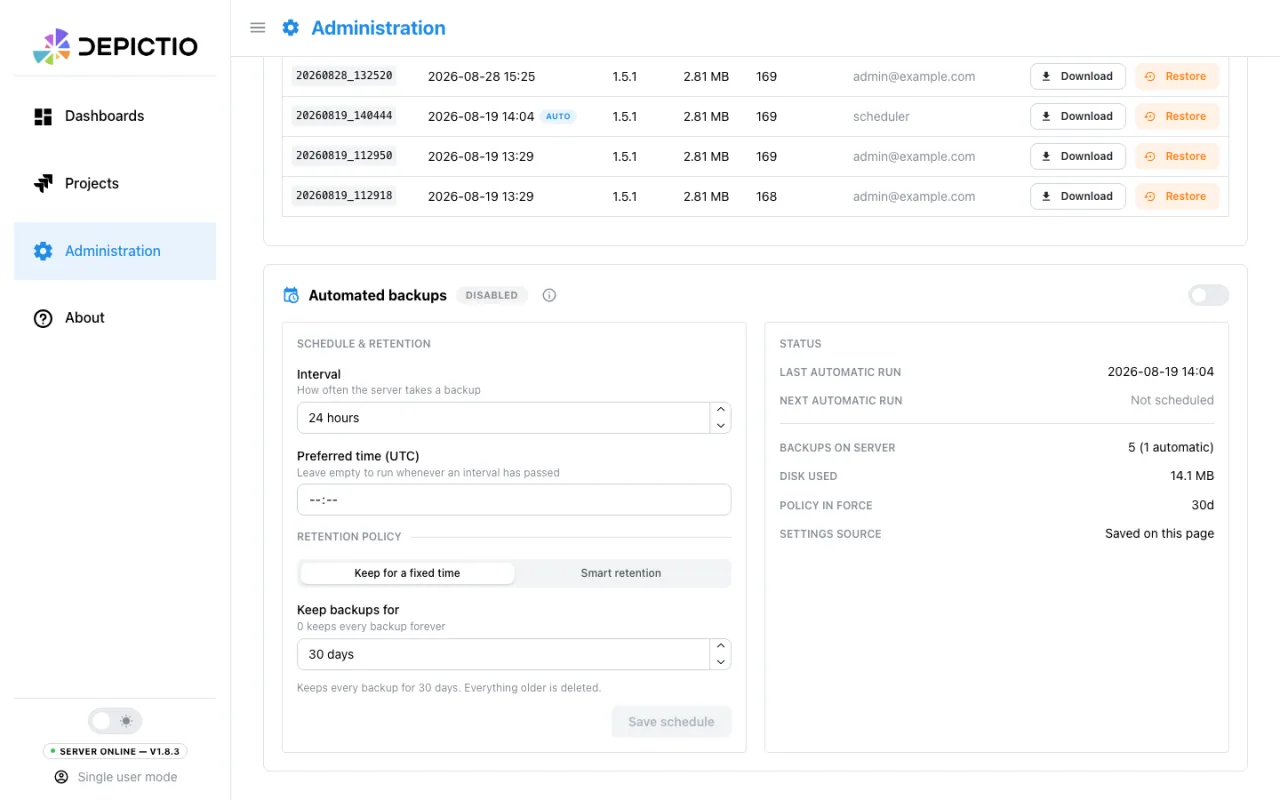Select Administration in the sidebar
The width and height of the screenshot is (1280, 800).
pos(115,251)
